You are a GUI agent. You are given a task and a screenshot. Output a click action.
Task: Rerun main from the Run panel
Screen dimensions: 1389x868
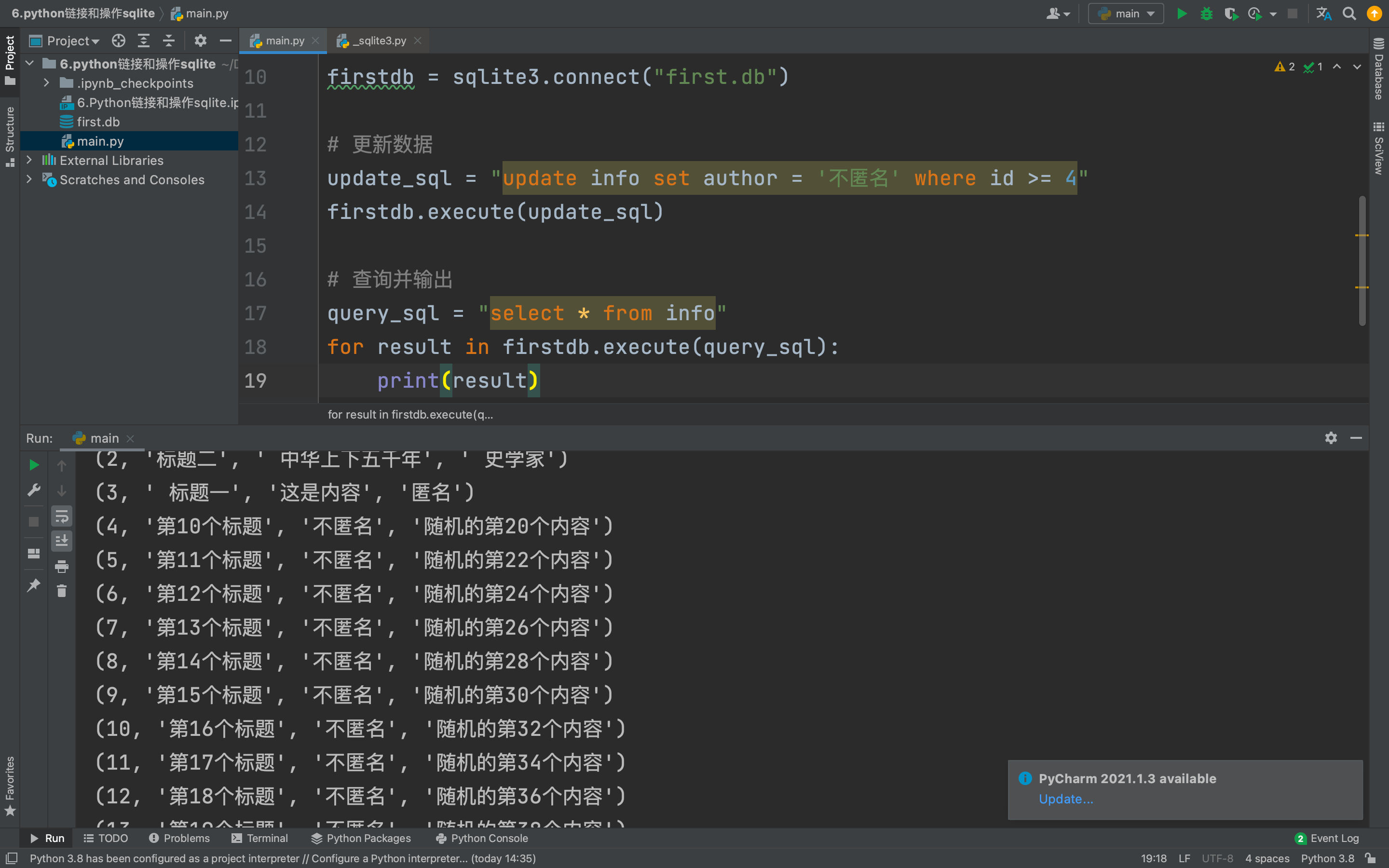click(x=34, y=465)
